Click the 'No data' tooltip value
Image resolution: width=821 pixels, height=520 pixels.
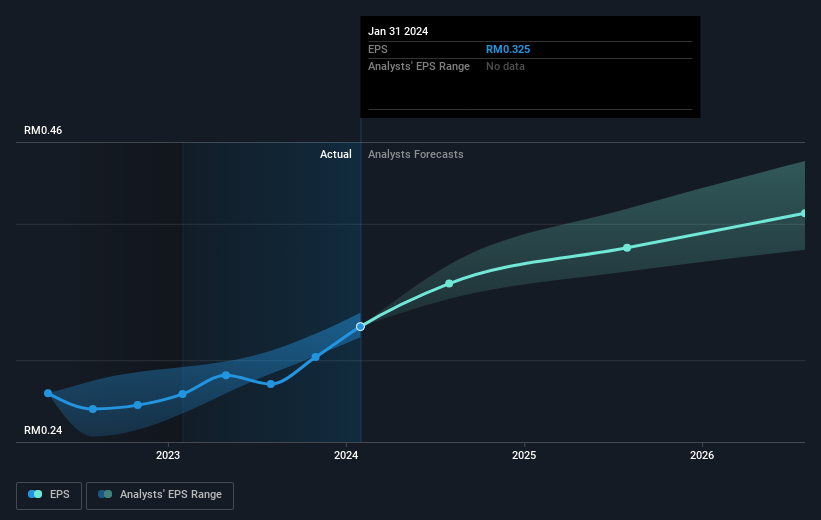click(505, 67)
